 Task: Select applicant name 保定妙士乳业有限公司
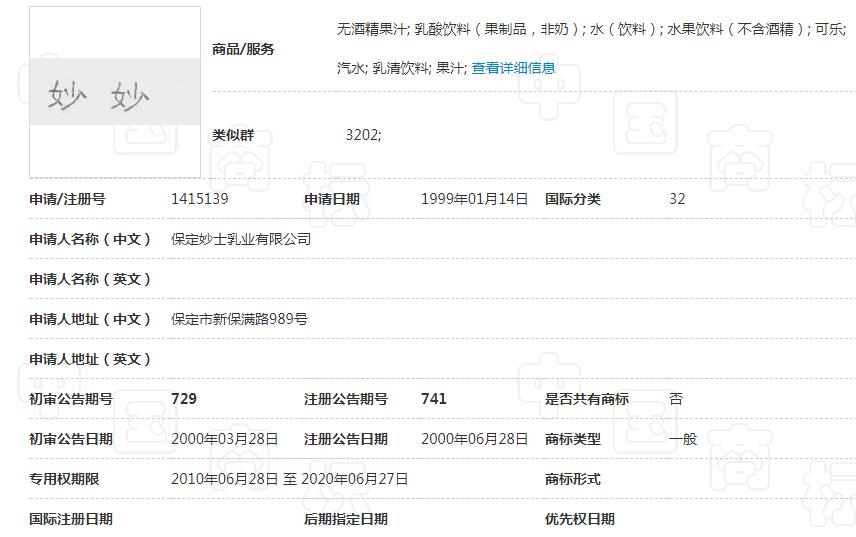(x=241, y=239)
